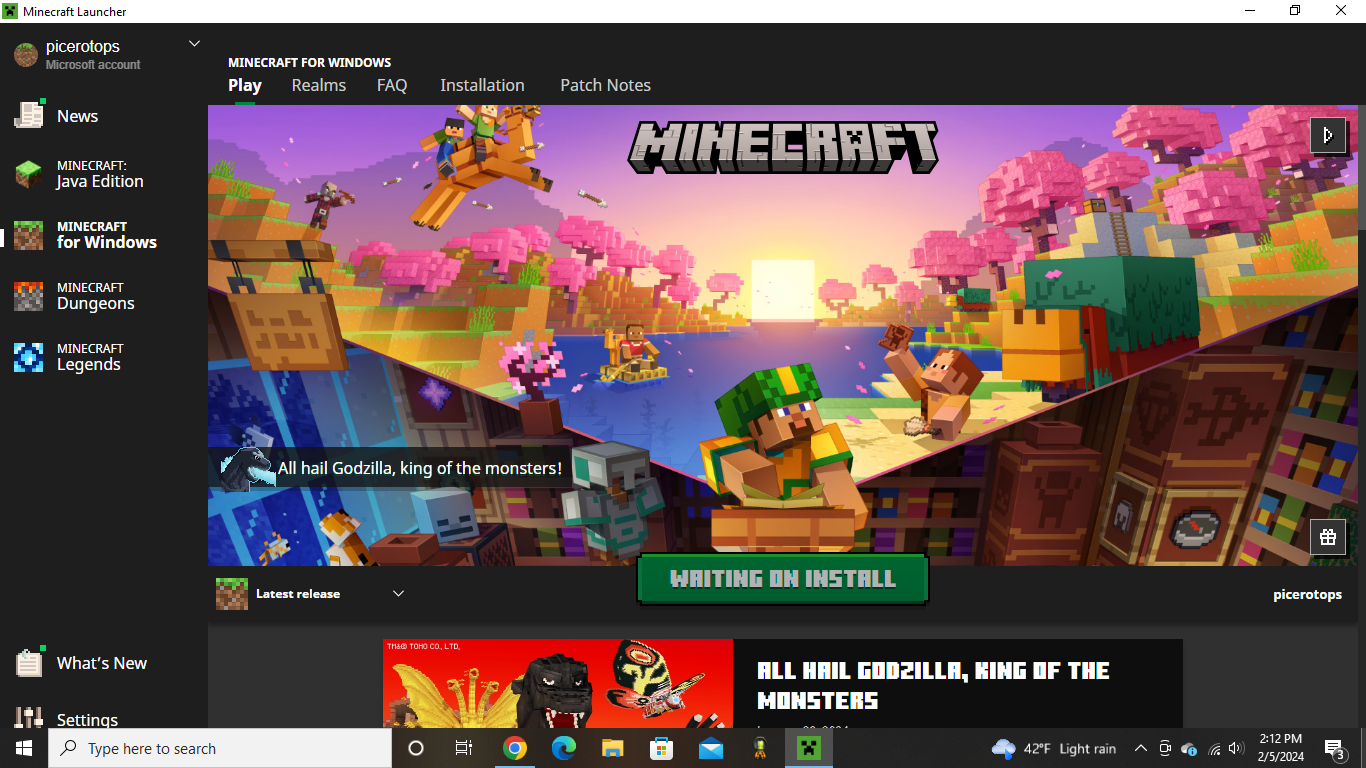1366x768 pixels.
Task: Click the 'ALL HAIL GODZILLA, KING OF THE MONSTERS' headline
Action: pos(933,685)
